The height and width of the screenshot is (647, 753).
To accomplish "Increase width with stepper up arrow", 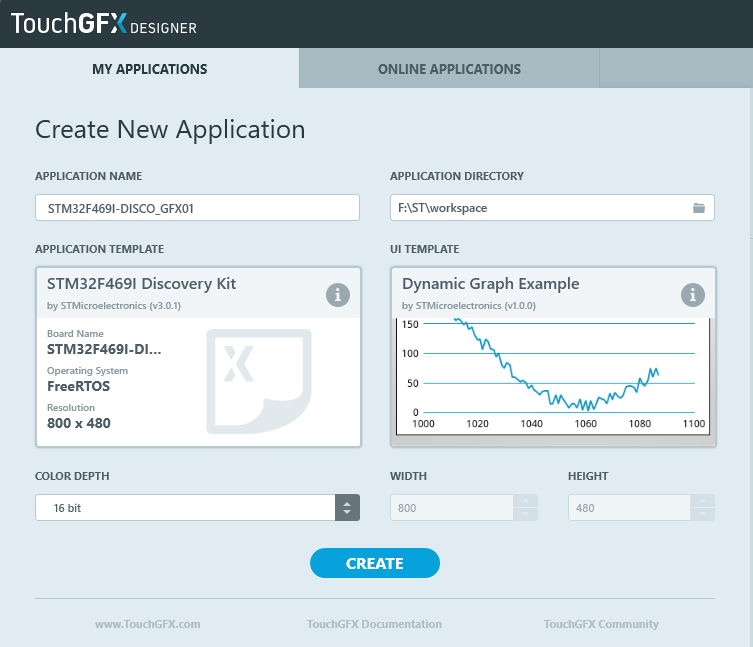I will 525,501.
